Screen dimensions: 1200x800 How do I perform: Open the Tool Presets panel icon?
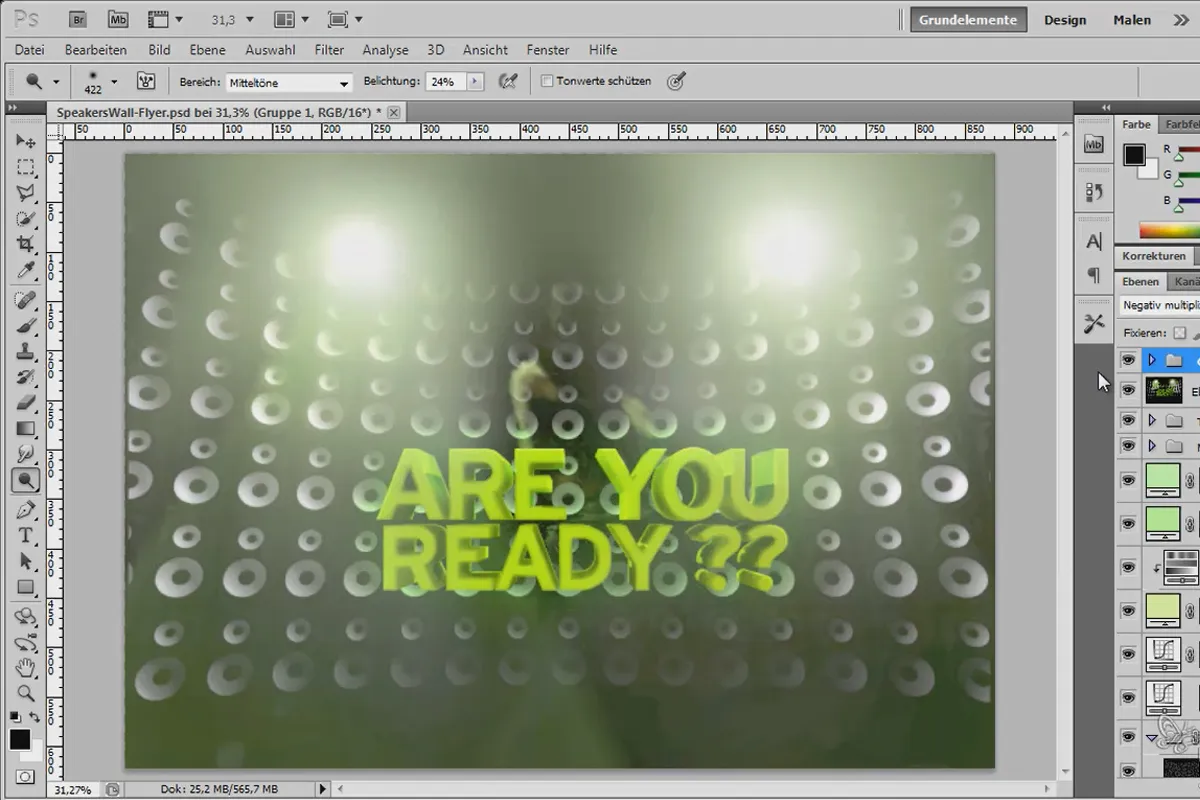1094,323
